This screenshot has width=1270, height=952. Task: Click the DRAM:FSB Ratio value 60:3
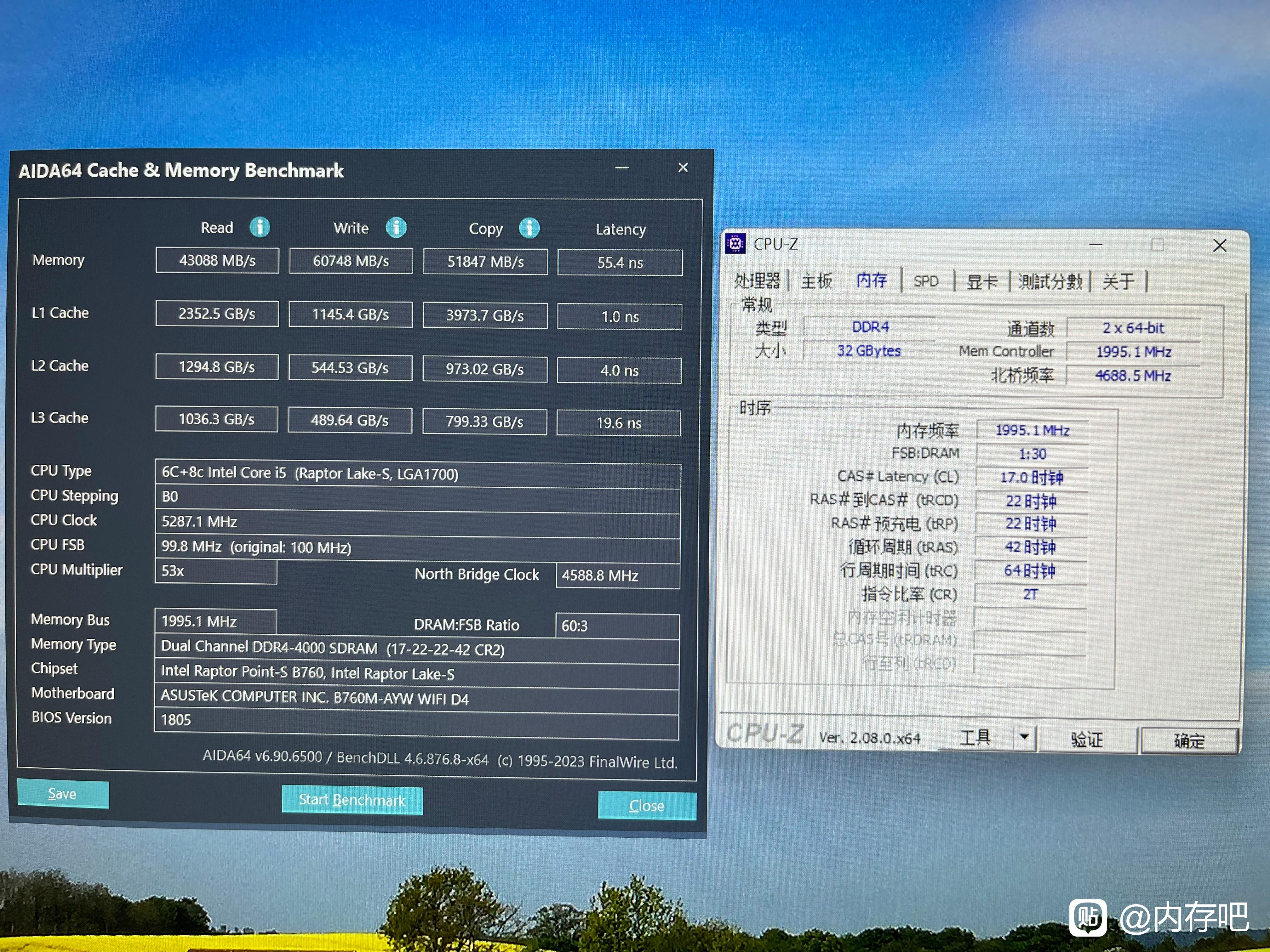[x=617, y=626]
